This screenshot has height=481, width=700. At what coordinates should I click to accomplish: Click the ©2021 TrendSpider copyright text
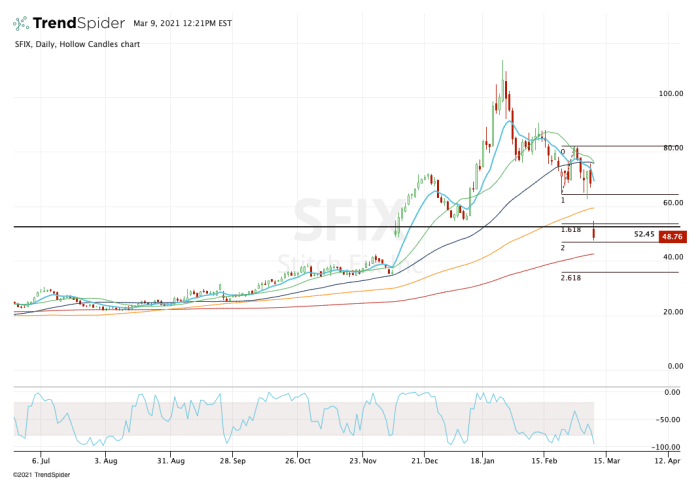pyautogui.click(x=39, y=474)
